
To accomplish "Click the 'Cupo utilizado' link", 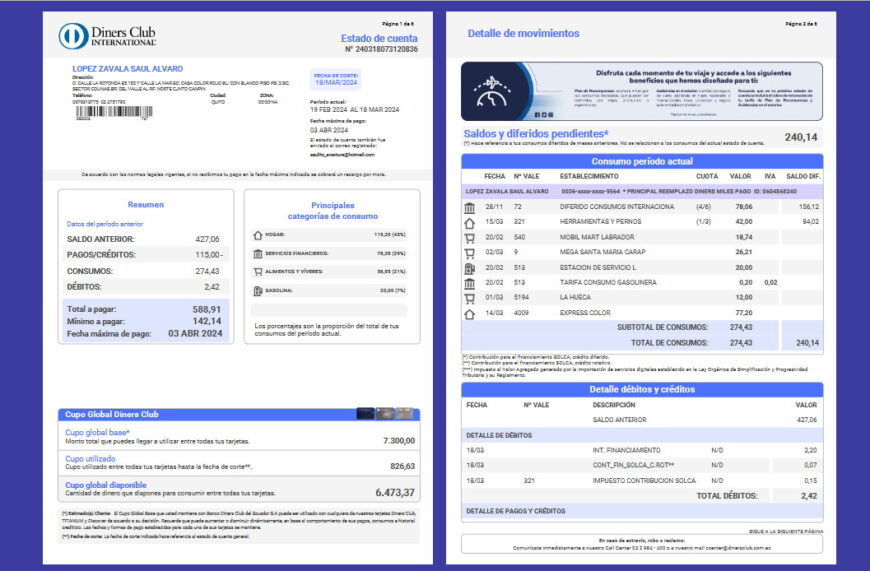I will click(x=90, y=458).
